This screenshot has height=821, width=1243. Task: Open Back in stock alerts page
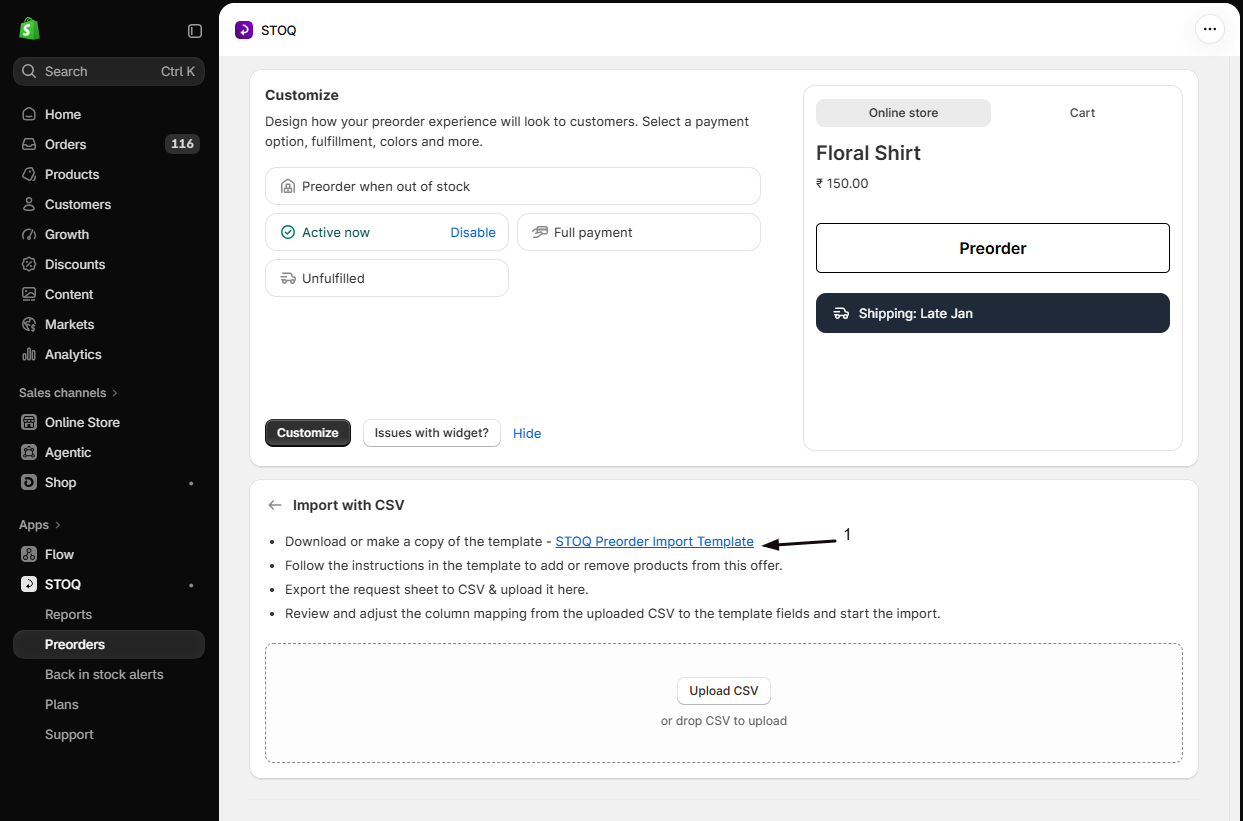[104, 674]
